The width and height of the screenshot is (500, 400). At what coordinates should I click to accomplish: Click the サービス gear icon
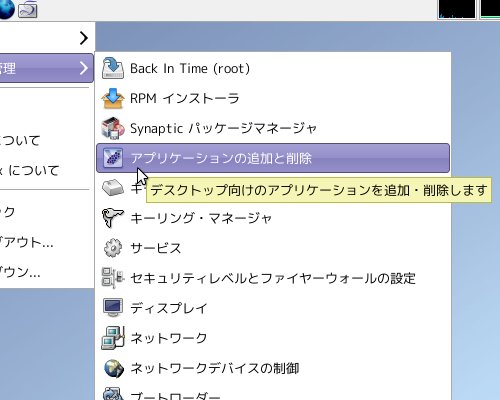point(113,248)
